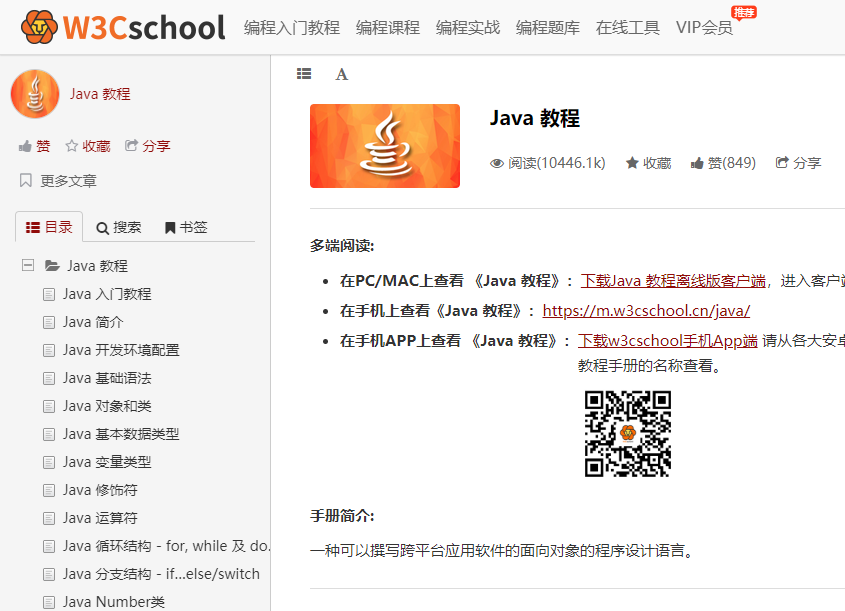
Task: Click the W3Cschool logo
Action: [x=123, y=27]
